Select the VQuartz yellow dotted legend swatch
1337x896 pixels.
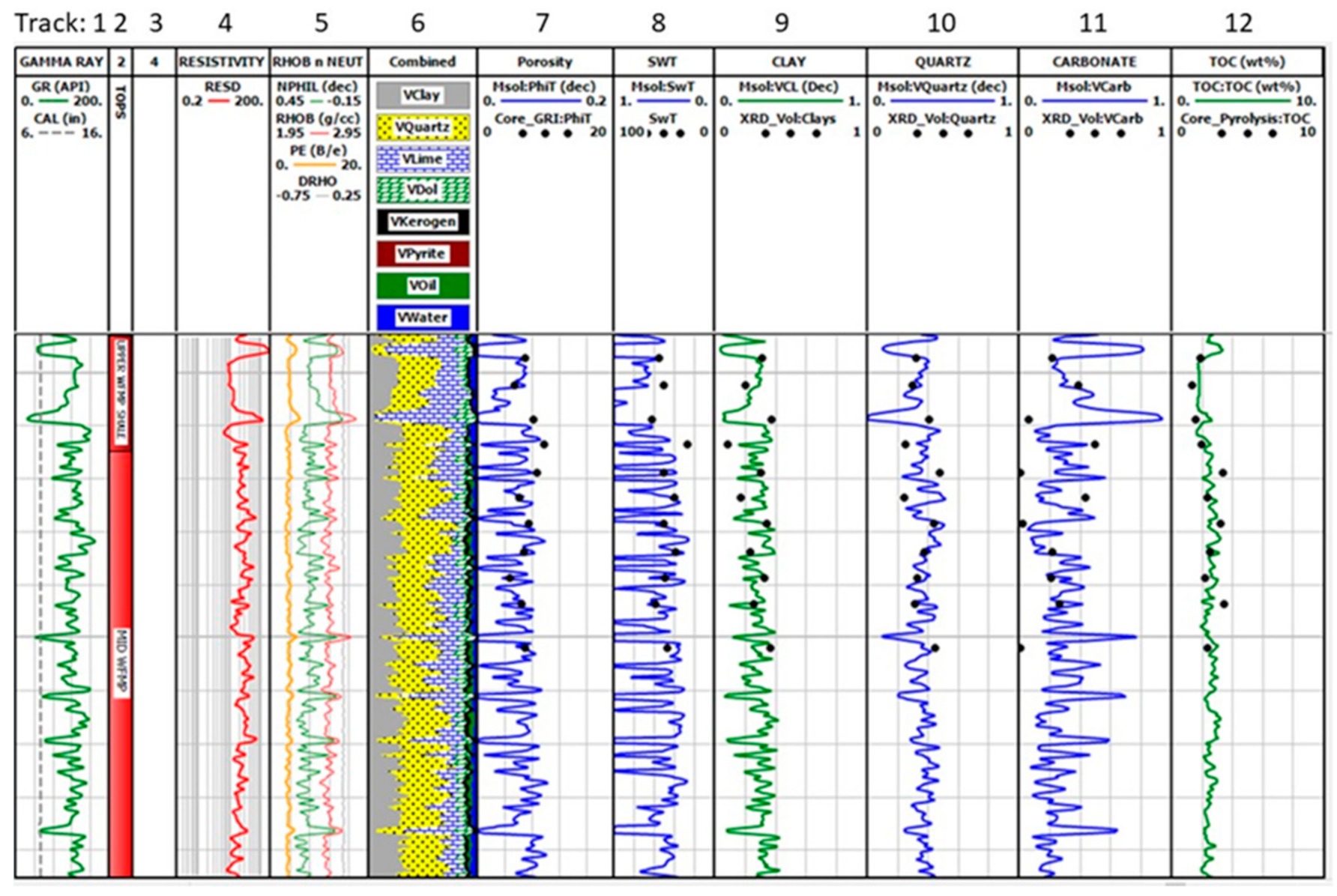(x=423, y=127)
